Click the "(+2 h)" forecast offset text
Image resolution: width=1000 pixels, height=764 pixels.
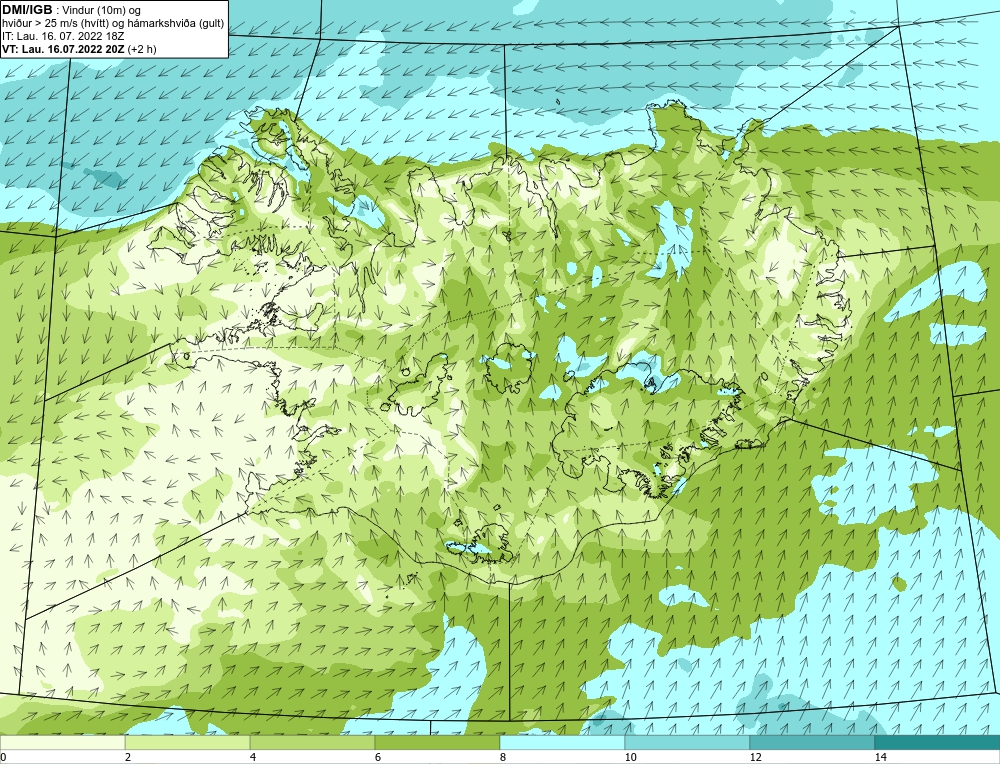click(142, 48)
